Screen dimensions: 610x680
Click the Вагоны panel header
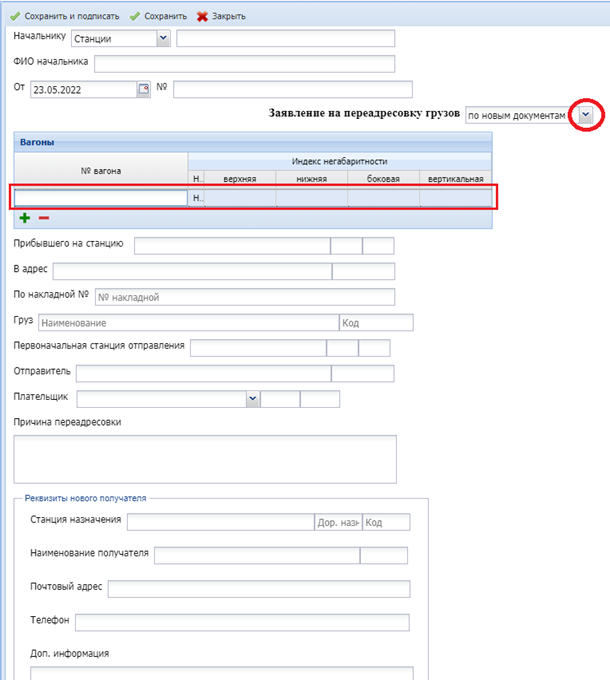point(253,142)
